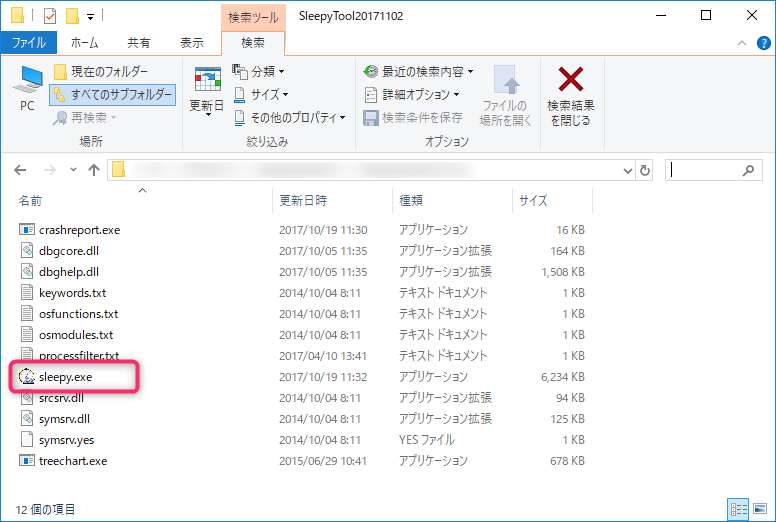Close search results with the red X
This screenshot has height=522, width=776.
click(x=570, y=96)
